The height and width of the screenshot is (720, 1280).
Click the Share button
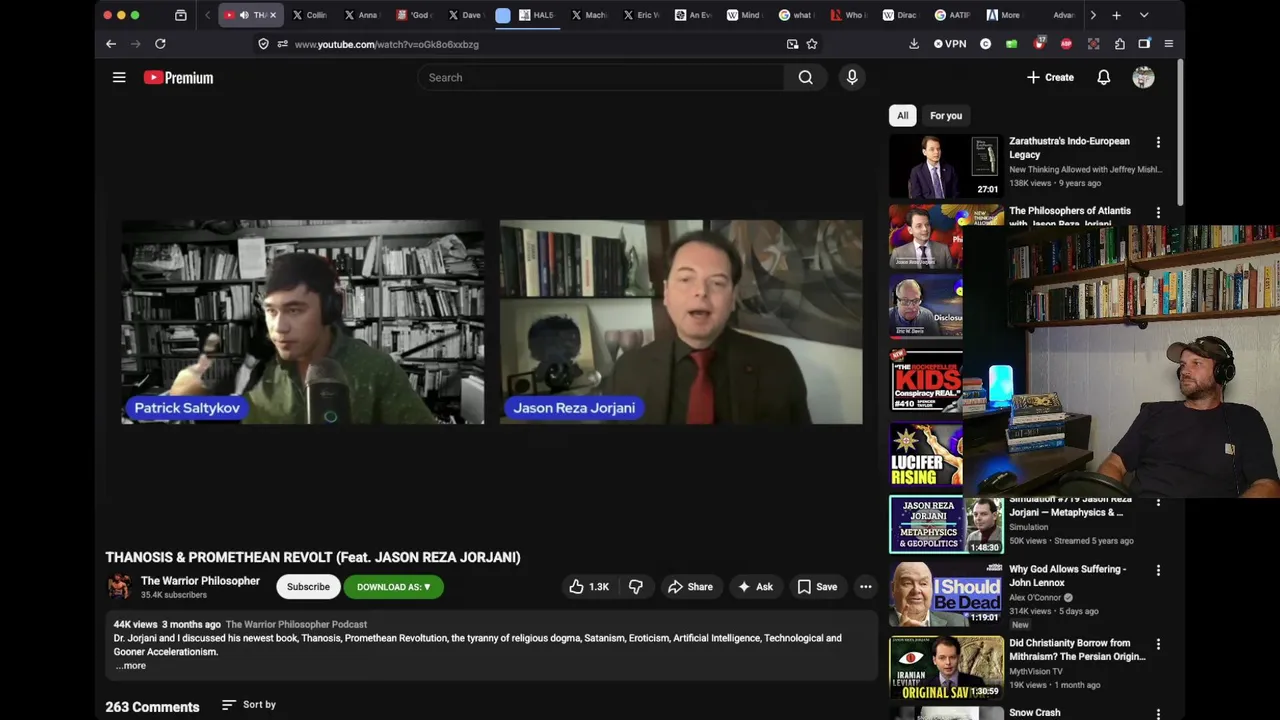tap(690, 587)
